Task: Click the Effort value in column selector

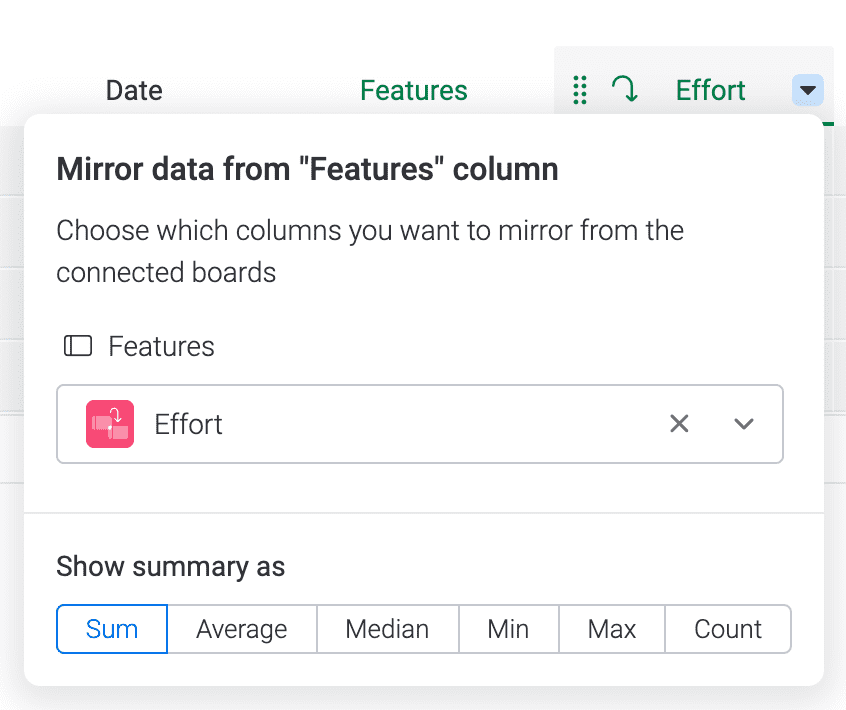Action: 189,424
